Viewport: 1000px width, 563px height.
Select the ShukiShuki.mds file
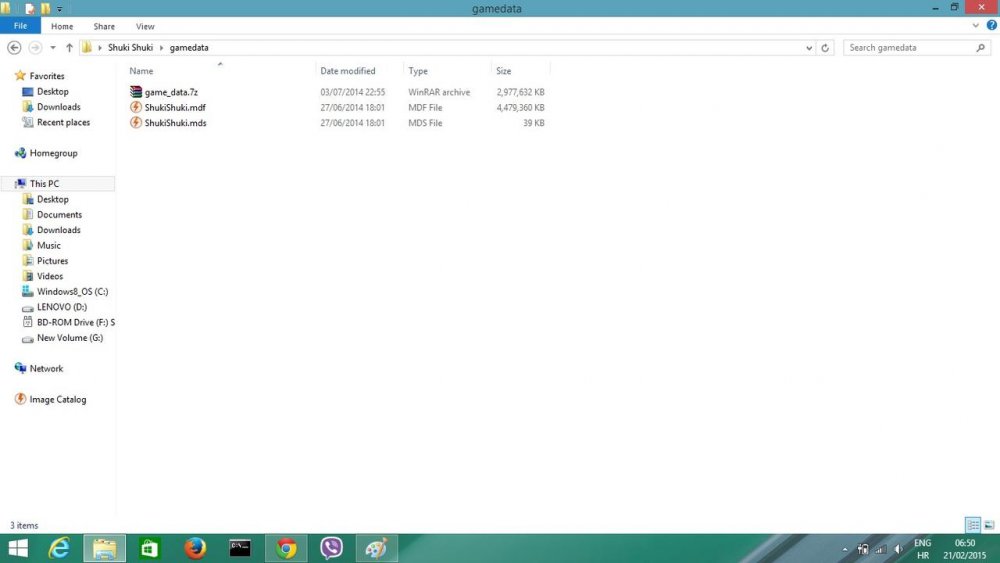(174, 123)
